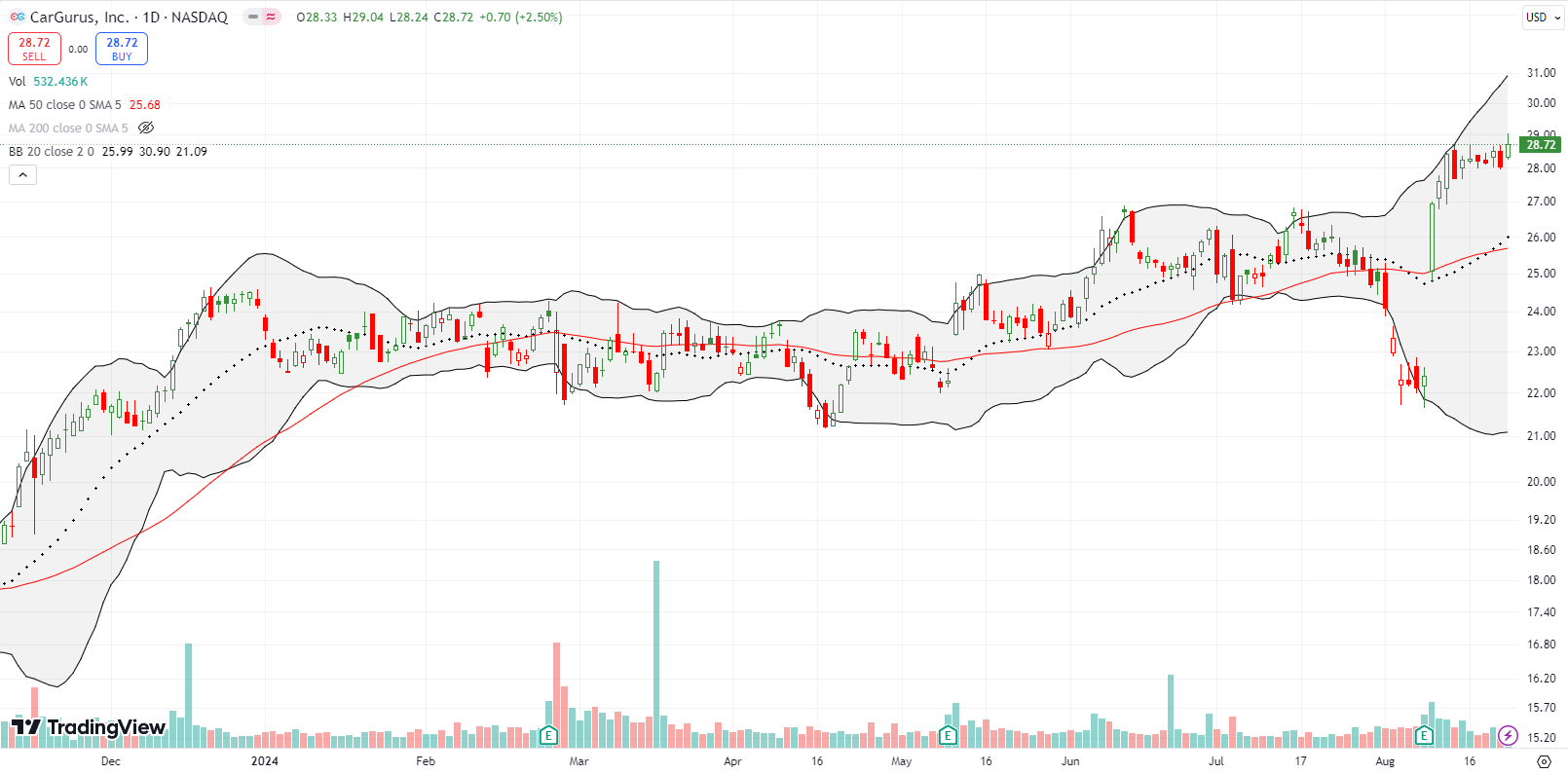
Task: Click the 25.00 price axis label
Action: 1541,274
